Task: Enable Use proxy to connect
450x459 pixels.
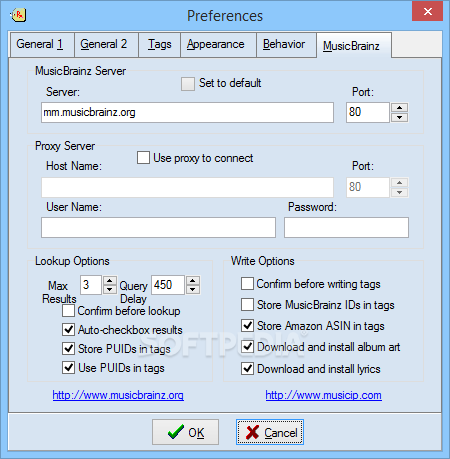Action: coord(143,158)
